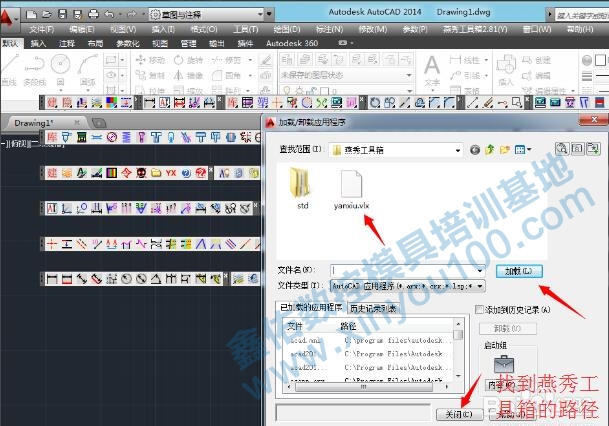
Task: Open the 文件名 combo box dropdown arrow
Action: pos(480,270)
